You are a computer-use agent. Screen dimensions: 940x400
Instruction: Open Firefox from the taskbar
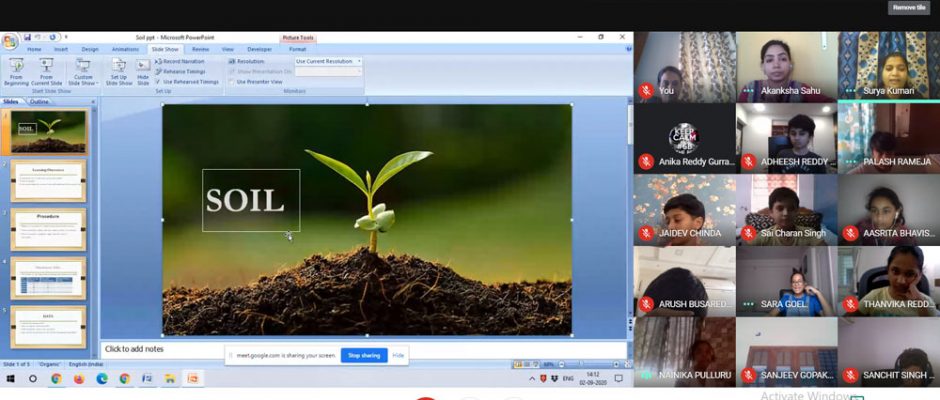79,378
